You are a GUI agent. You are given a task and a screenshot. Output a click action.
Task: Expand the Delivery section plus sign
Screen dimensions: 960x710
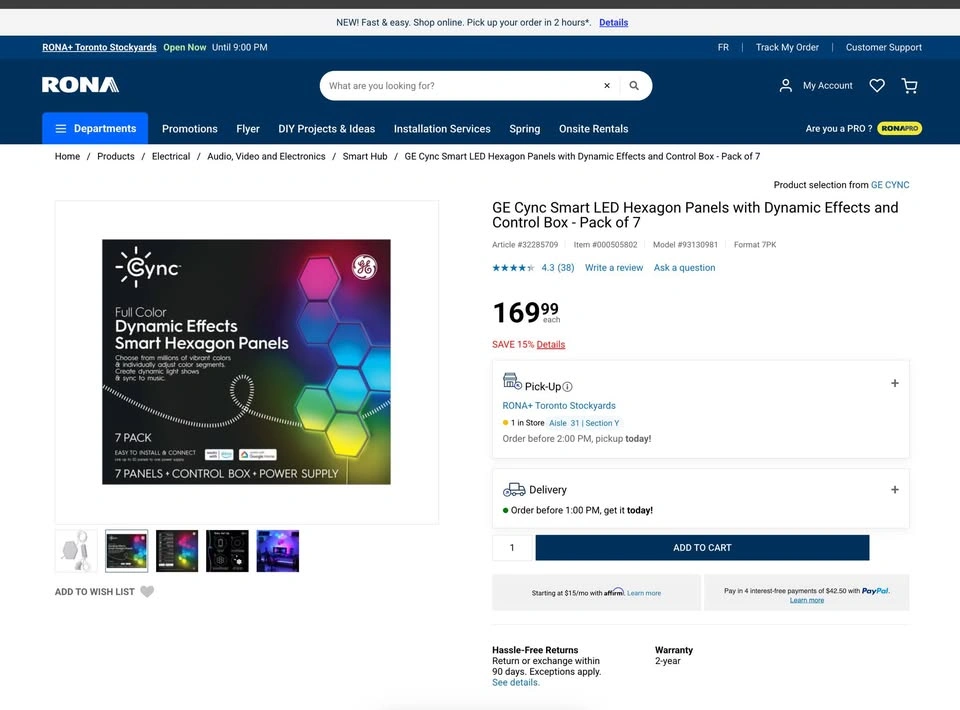click(x=894, y=490)
